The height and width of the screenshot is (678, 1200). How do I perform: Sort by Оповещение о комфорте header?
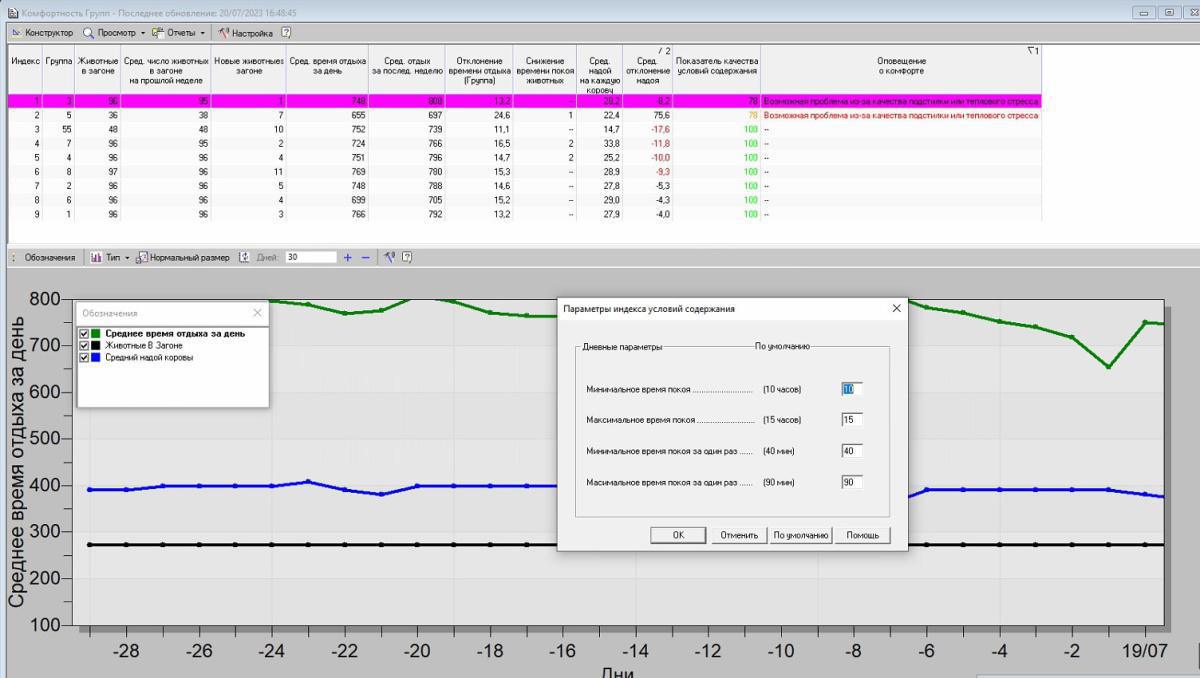pos(901,68)
